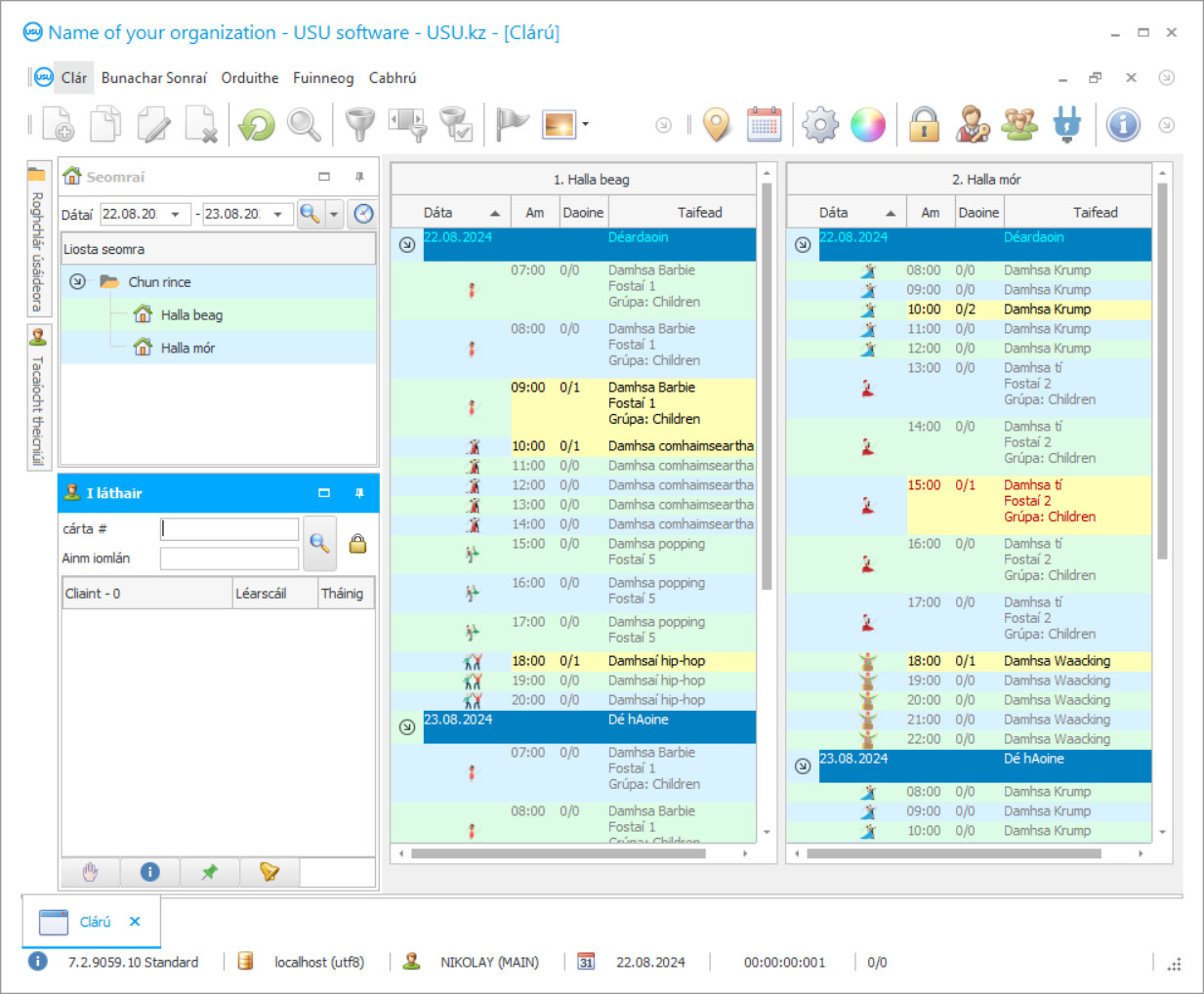Click the color wheel theme icon
Viewport: 1204px width, 994px height.
pos(868,125)
